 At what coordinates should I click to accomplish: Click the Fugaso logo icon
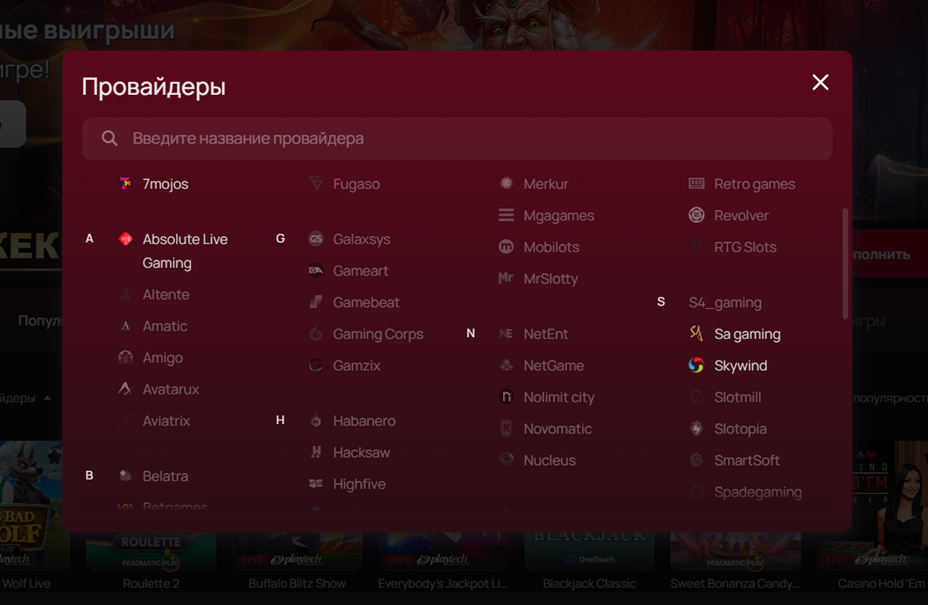point(316,184)
